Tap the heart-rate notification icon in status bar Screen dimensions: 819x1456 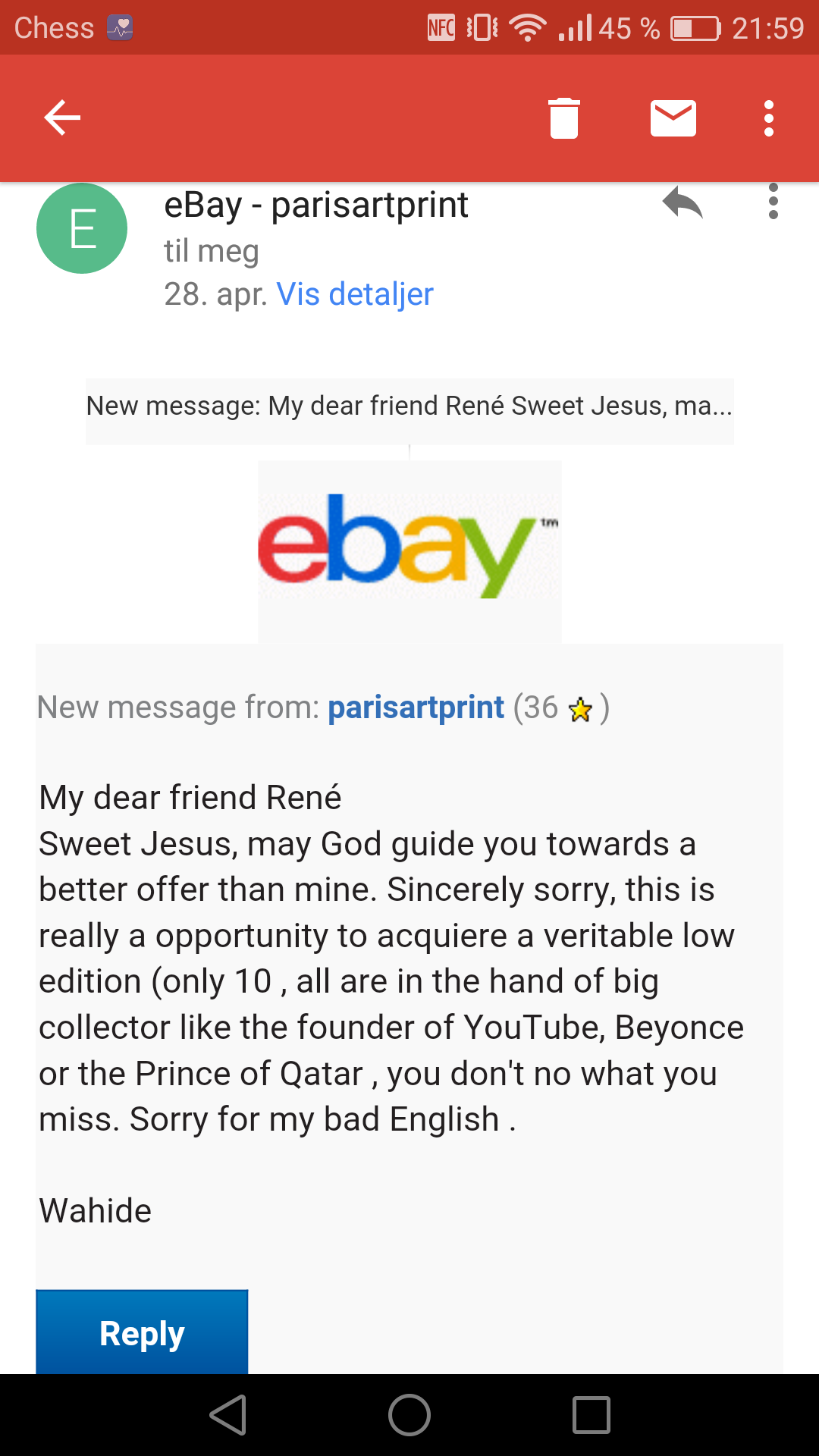click(x=120, y=28)
